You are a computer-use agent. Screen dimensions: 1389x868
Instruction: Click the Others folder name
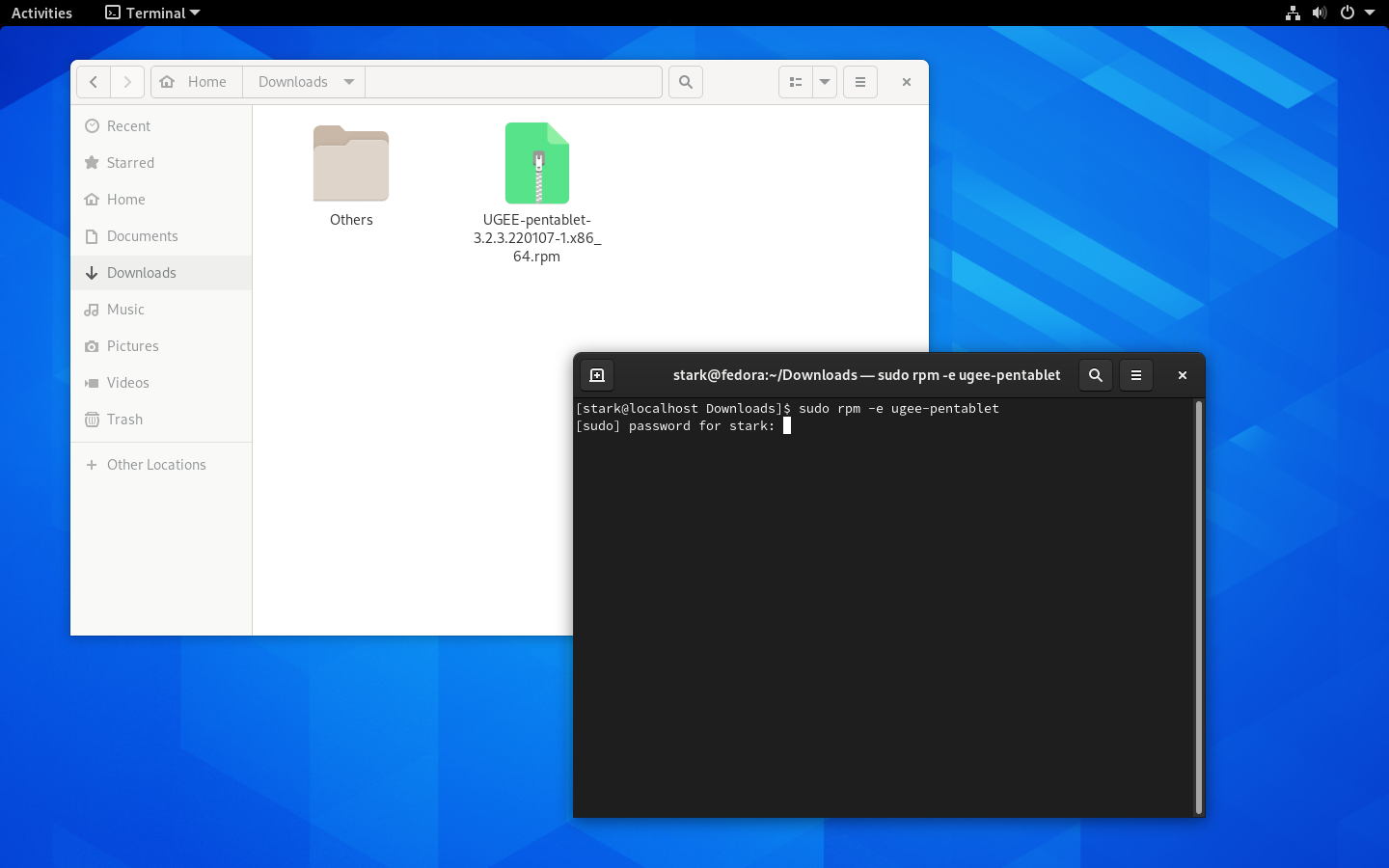click(x=351, y=220)
